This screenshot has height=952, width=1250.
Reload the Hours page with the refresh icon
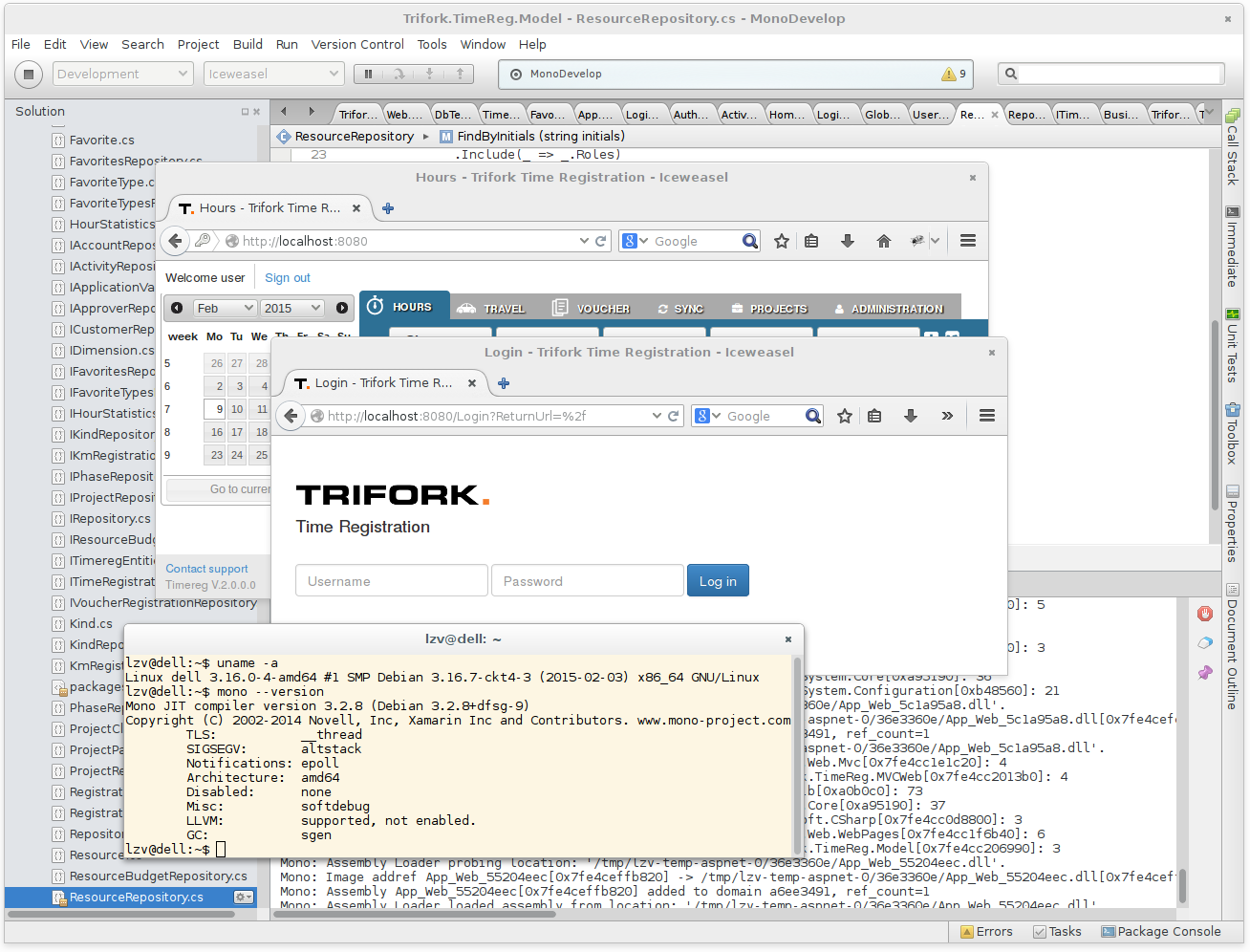[x=600, y=241]
